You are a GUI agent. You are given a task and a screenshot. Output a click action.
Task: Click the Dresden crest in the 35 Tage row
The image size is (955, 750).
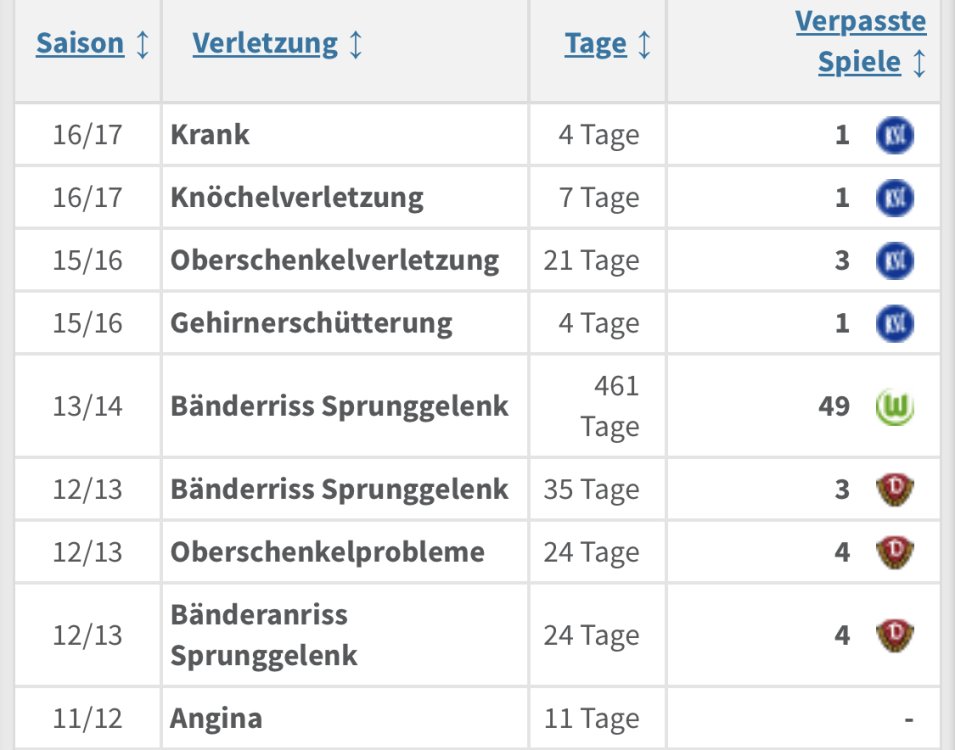pos(894,489)
